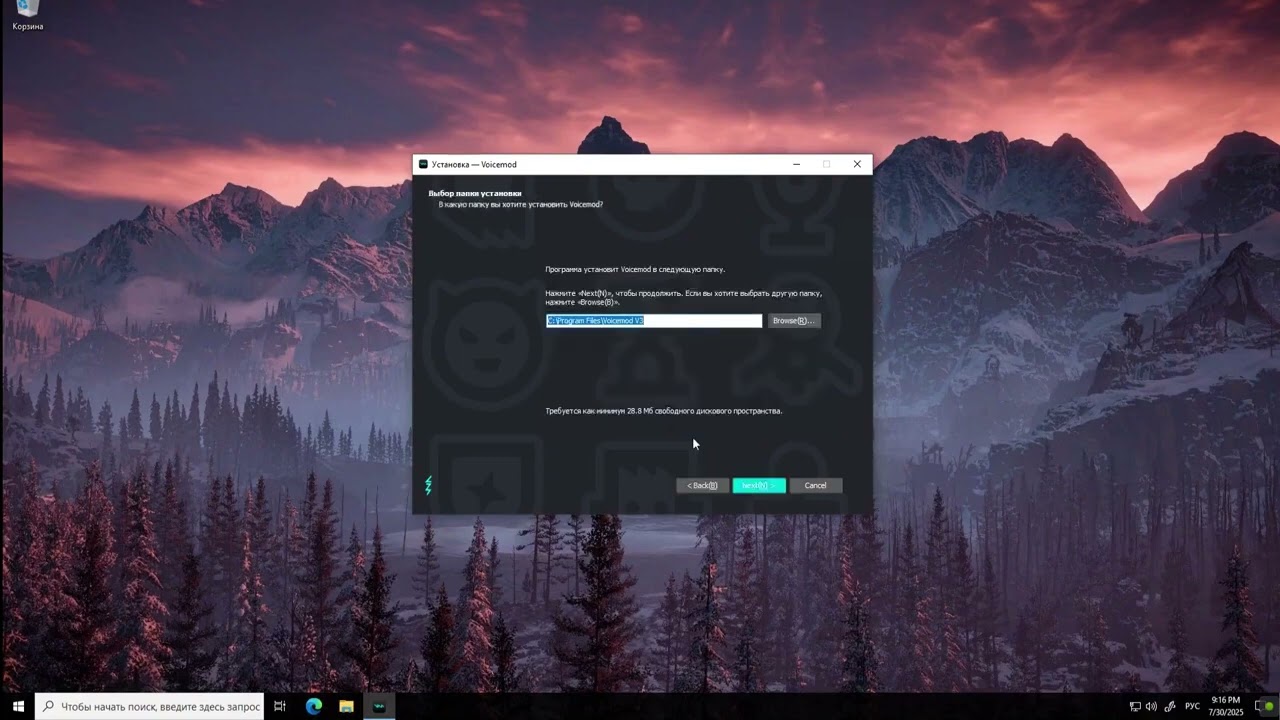
Task: Click the Voicemod icon in the title bar
Action: (423, 164)
